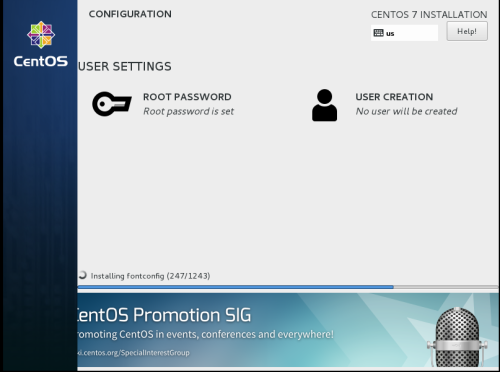Click the SpecialInterestGroup wiki link
The height and width of the screenshot is (372, 500).
pos(134,353)
